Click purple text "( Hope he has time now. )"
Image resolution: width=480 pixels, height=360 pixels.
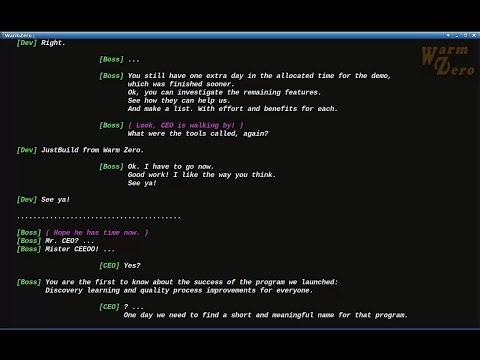97,233
